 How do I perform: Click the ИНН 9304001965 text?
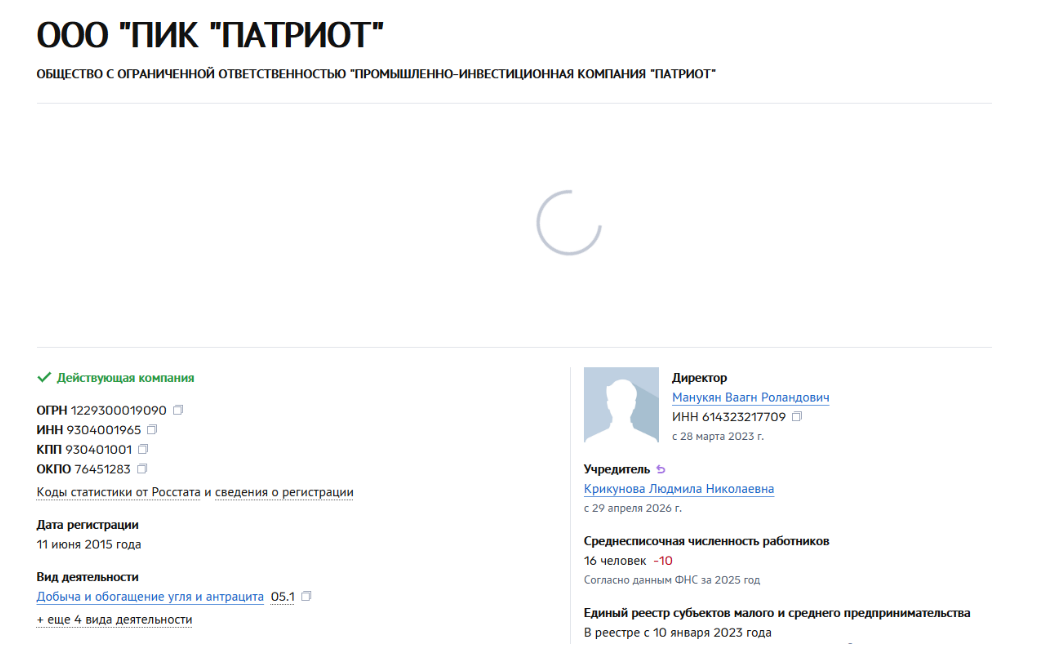(x=88, y=430)
